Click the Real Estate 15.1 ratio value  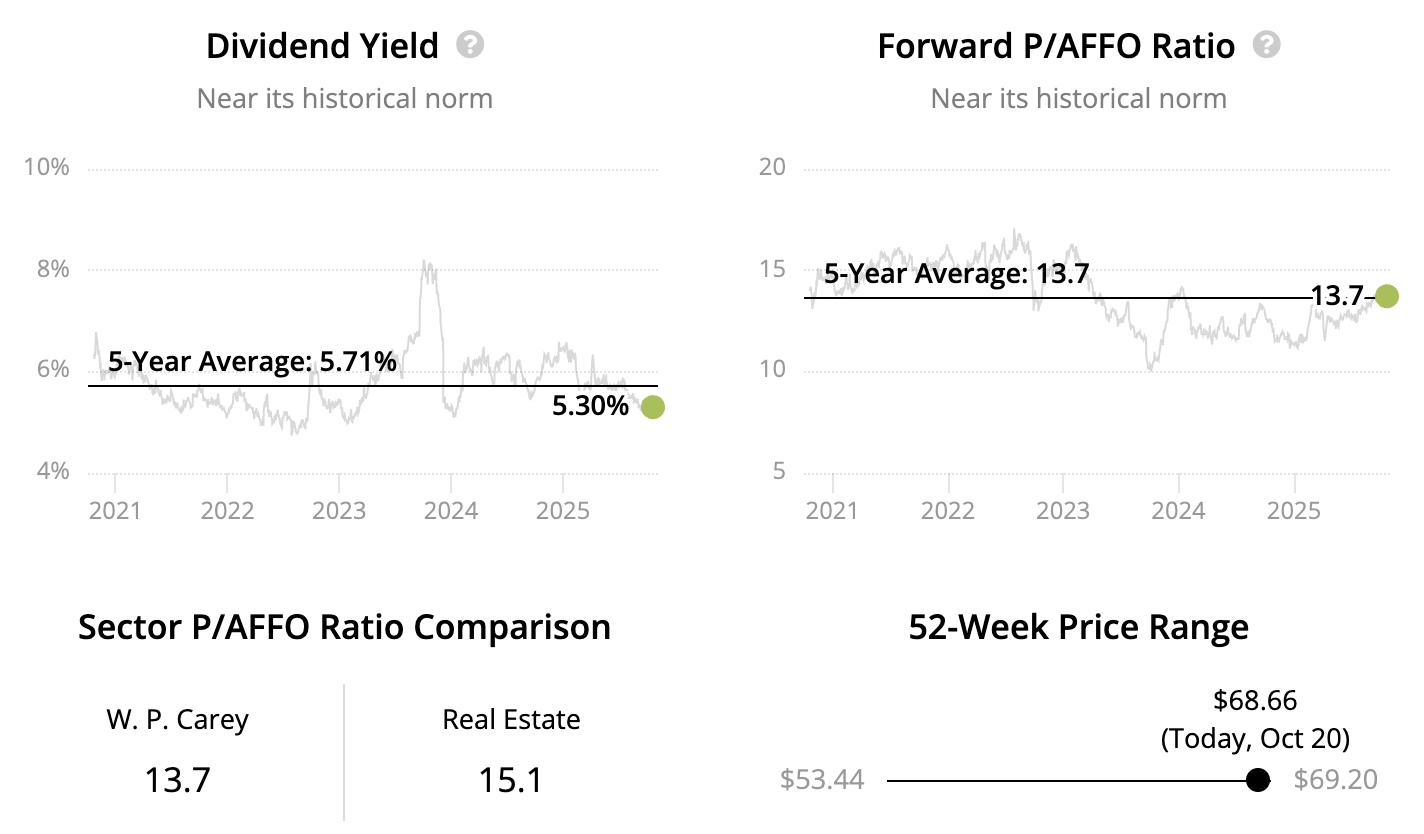coord(511,778)
